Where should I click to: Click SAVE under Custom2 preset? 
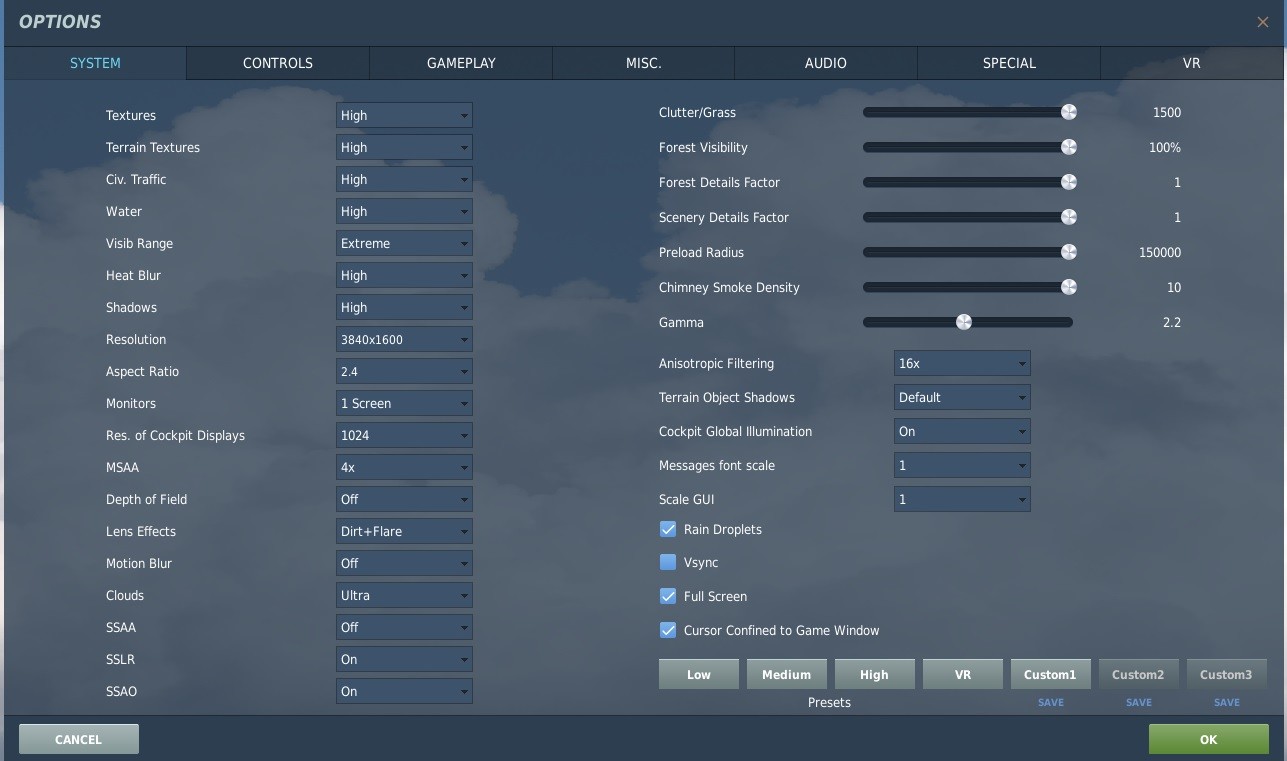coord(1139,702)
